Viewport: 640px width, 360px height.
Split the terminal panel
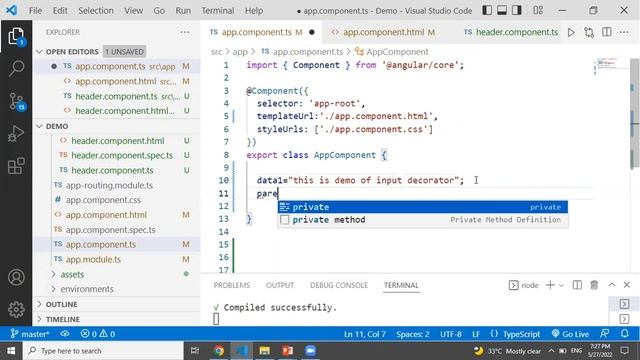coord(577,285)
